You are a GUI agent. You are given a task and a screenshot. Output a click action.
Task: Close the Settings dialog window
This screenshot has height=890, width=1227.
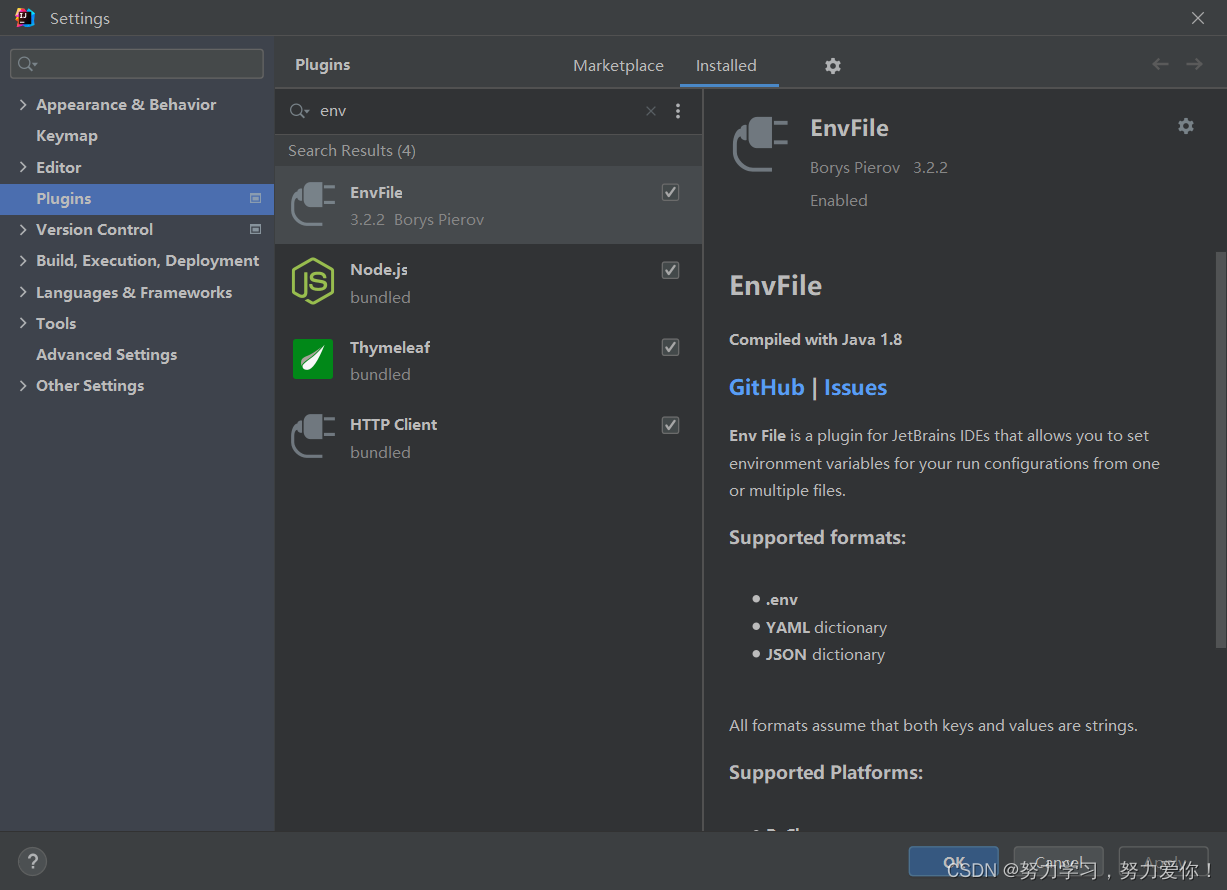pyautogui.click(x=1198, y=18)
